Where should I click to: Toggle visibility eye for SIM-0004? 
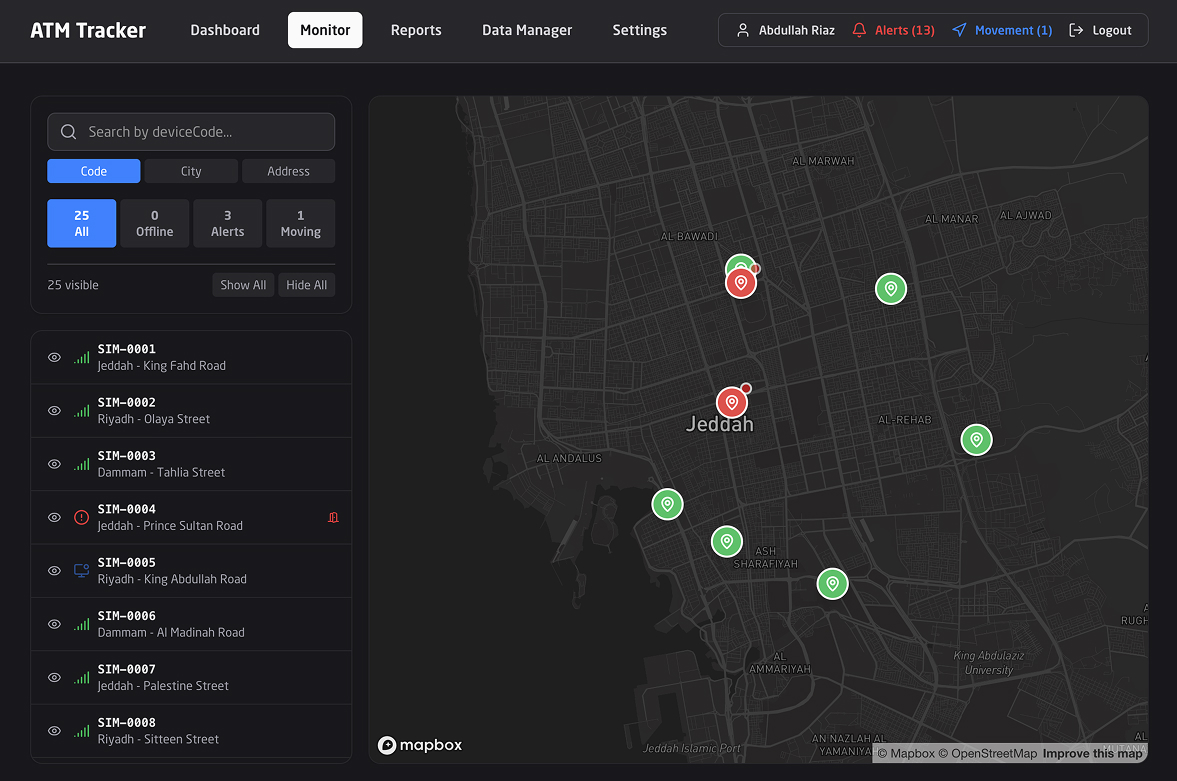tap(54, 517)
